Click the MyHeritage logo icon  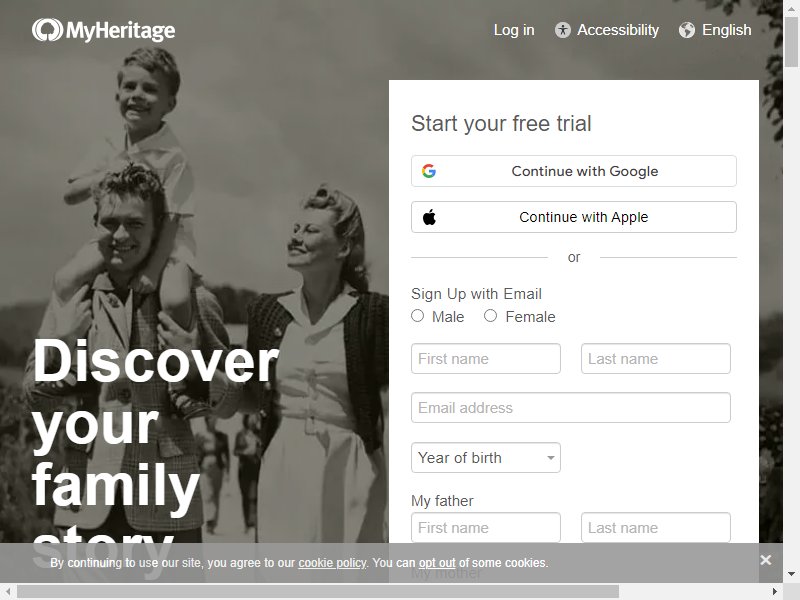[x=47, y=30]
